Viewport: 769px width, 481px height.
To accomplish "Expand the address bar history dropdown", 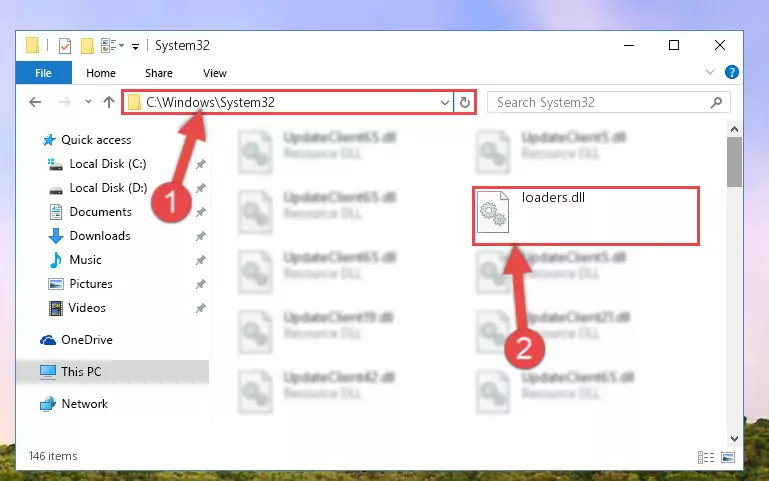I will click(x=444, y=102).
